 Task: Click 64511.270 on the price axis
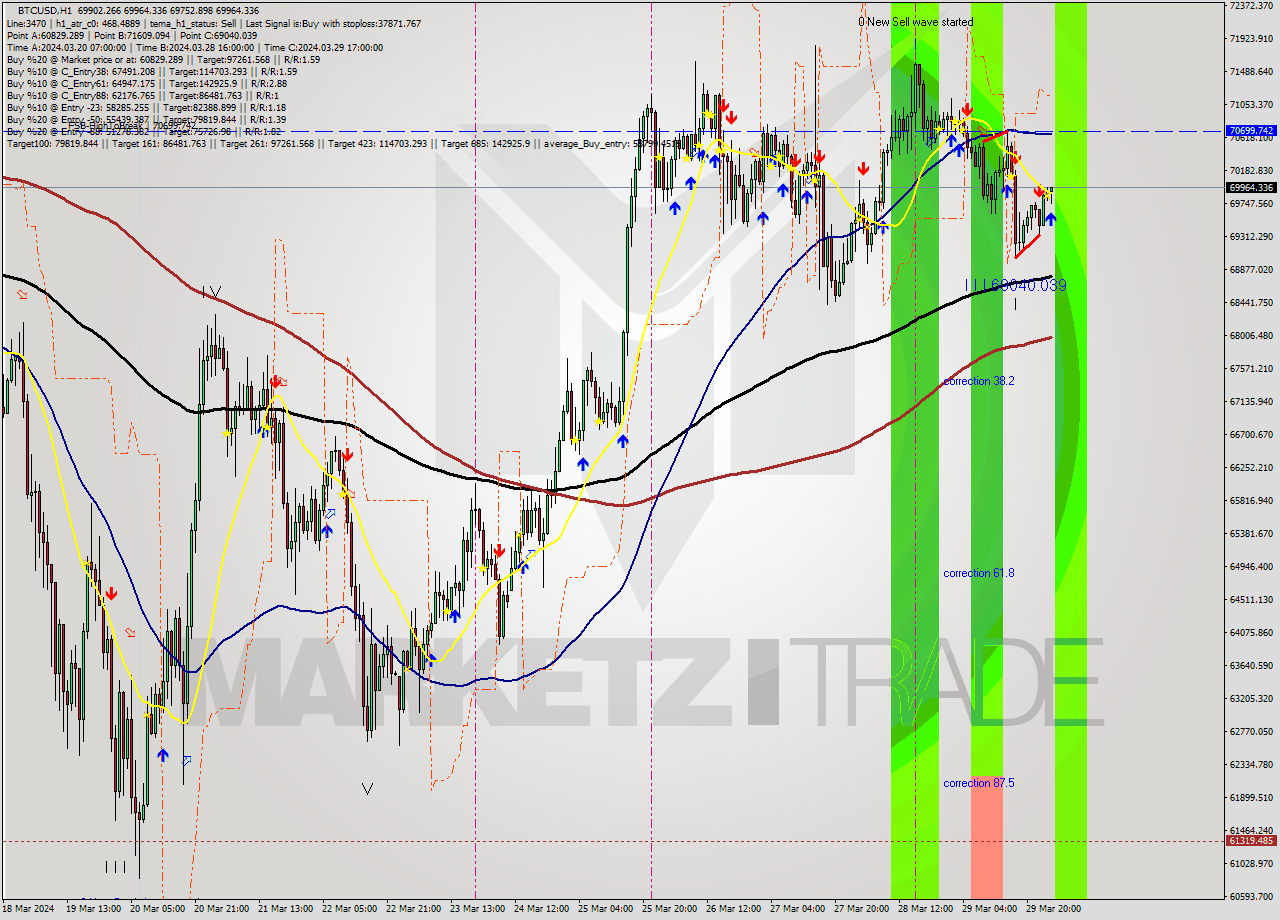pos(1251,599)
